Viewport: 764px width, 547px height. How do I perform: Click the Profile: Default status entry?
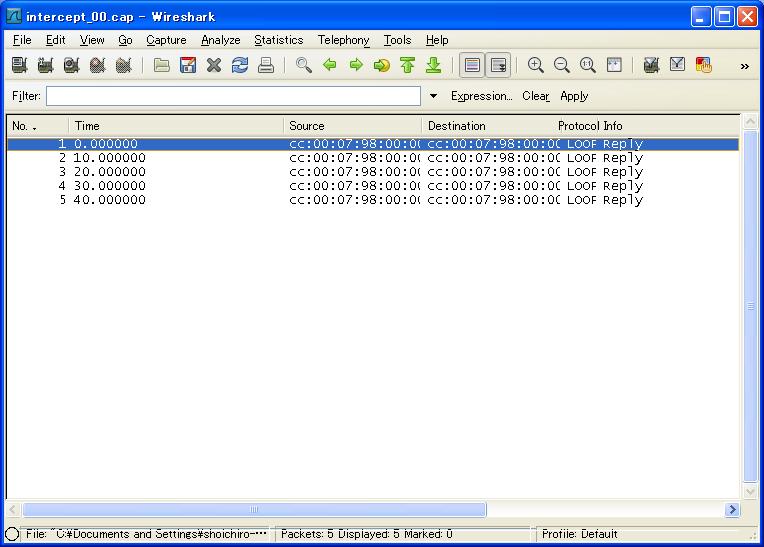(x=579, y=534)
